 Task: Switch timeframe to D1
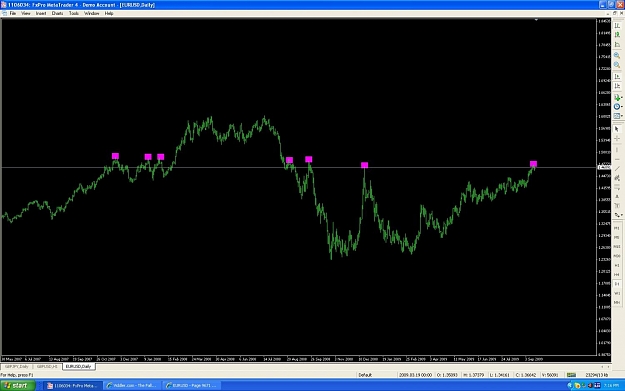pos(617,284)
